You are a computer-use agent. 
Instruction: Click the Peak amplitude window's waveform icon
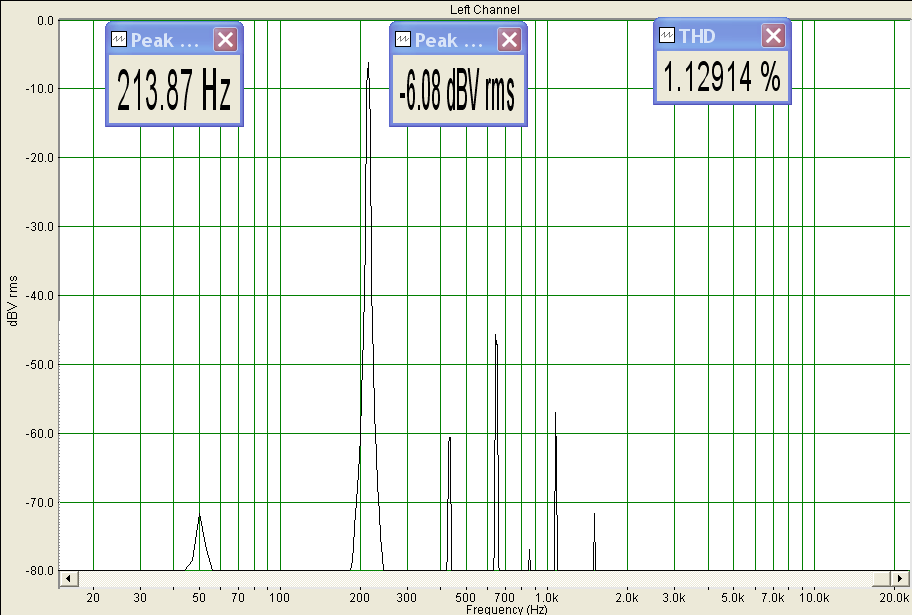402,39
